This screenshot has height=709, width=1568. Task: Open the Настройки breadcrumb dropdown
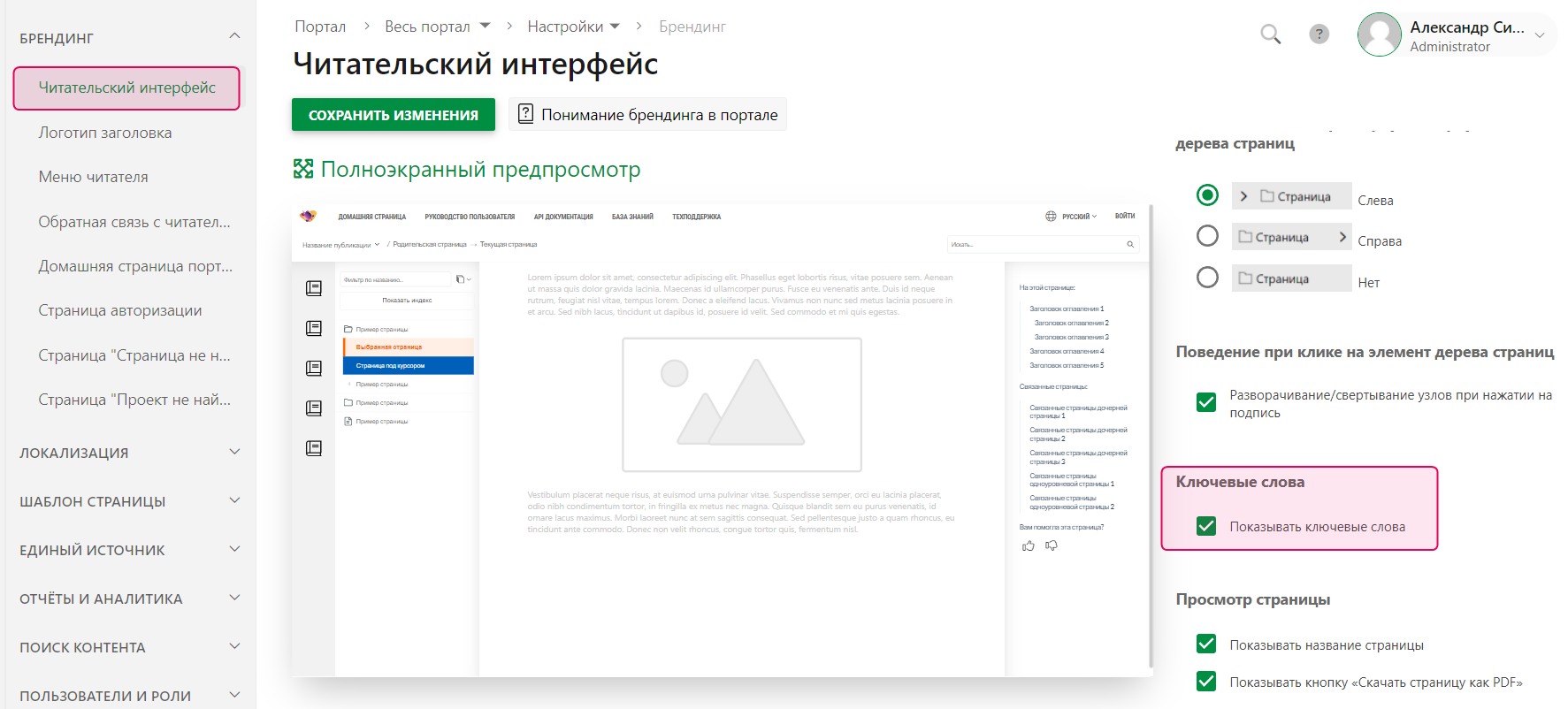coord(615,27)
